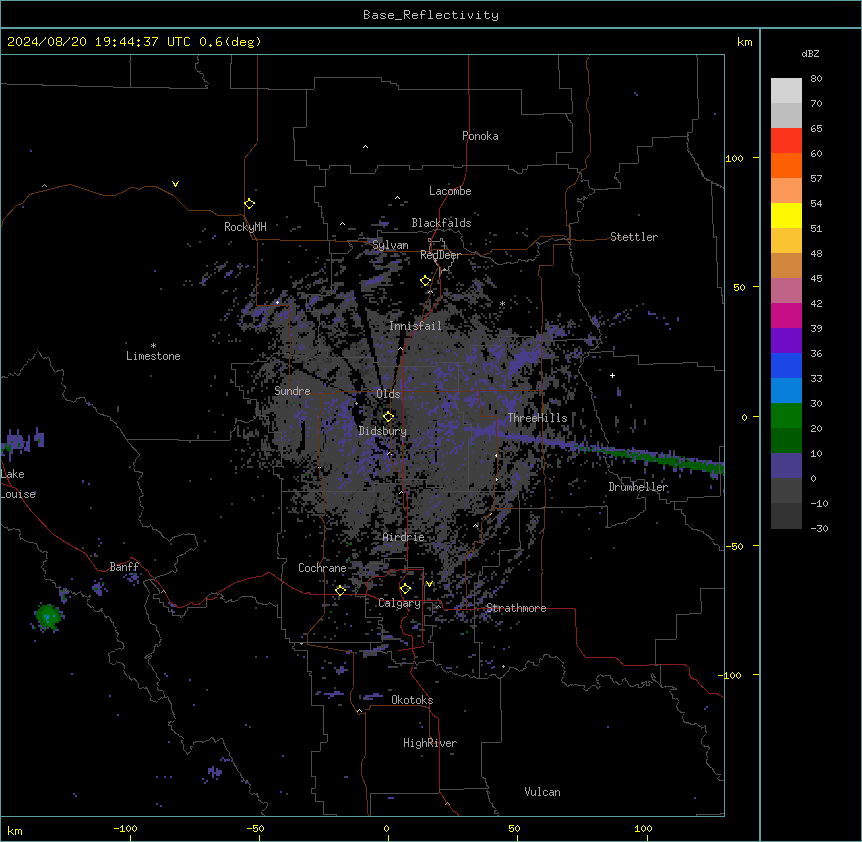Click the 42 value in dBZ legend
The width and height of the screenshot is (862, 842).
(816, 303)
